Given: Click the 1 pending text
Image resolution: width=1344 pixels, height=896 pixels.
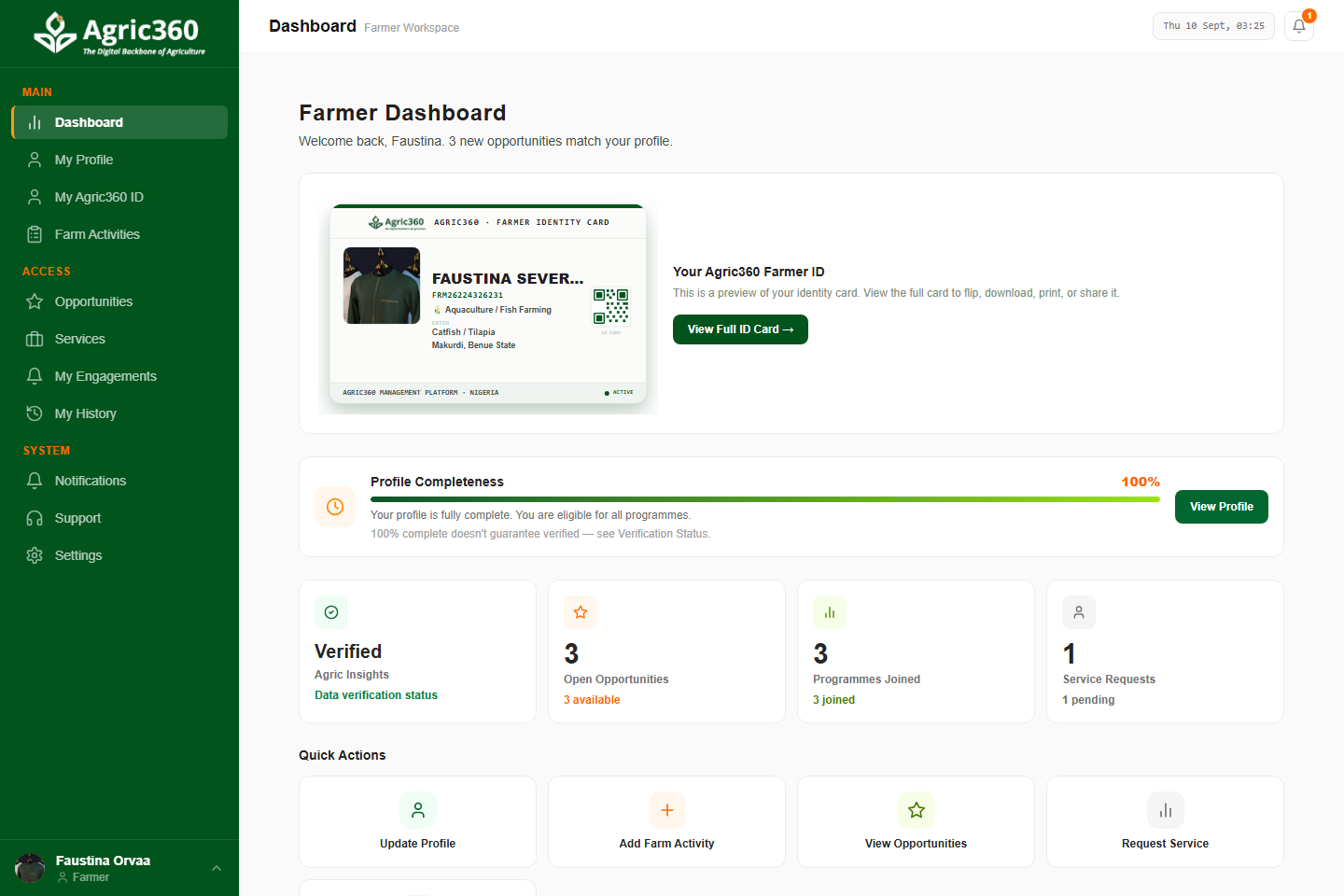Looking at the screenshot, I should click(1088, 700).
